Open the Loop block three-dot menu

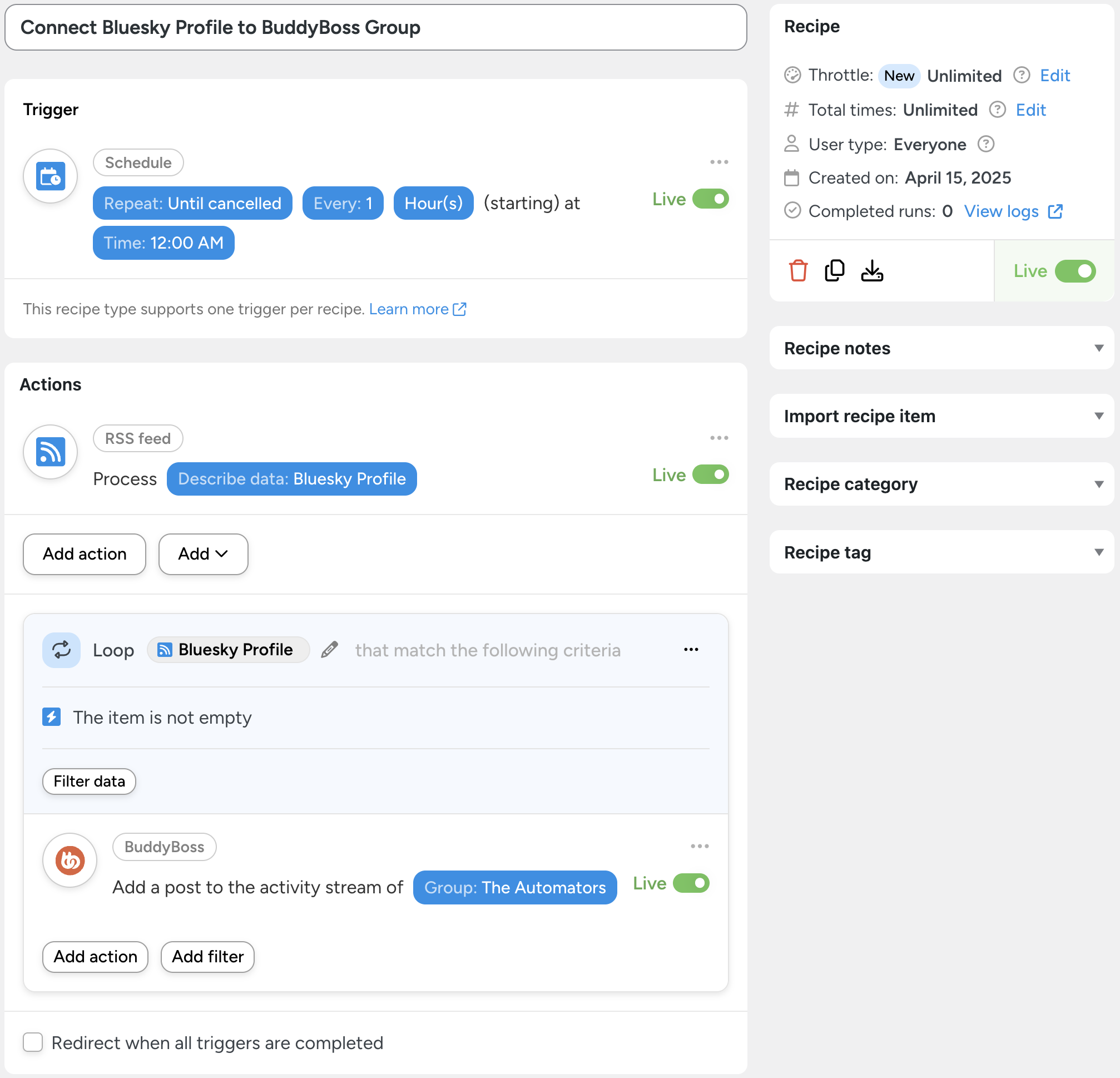point(691,650)
